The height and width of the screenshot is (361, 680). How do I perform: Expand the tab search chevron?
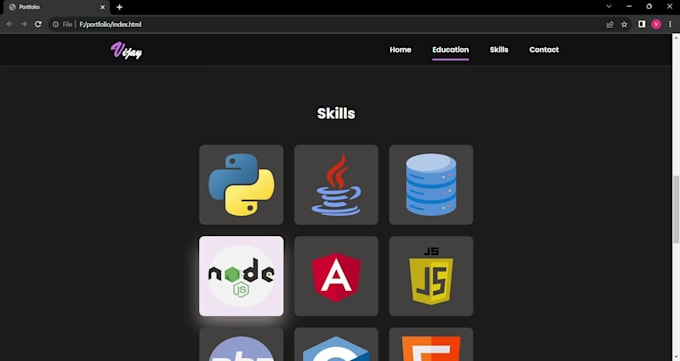tap(609, 7)
